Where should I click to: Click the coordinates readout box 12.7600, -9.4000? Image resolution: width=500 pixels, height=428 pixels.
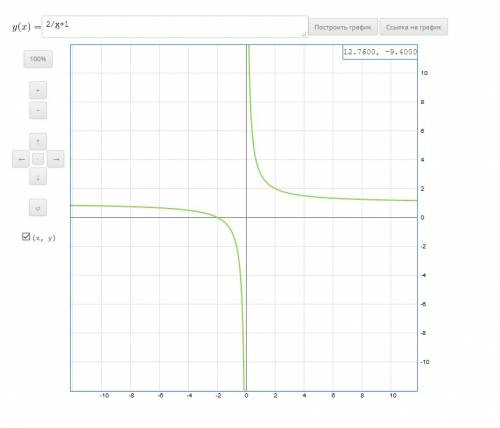tap(380, 52)
